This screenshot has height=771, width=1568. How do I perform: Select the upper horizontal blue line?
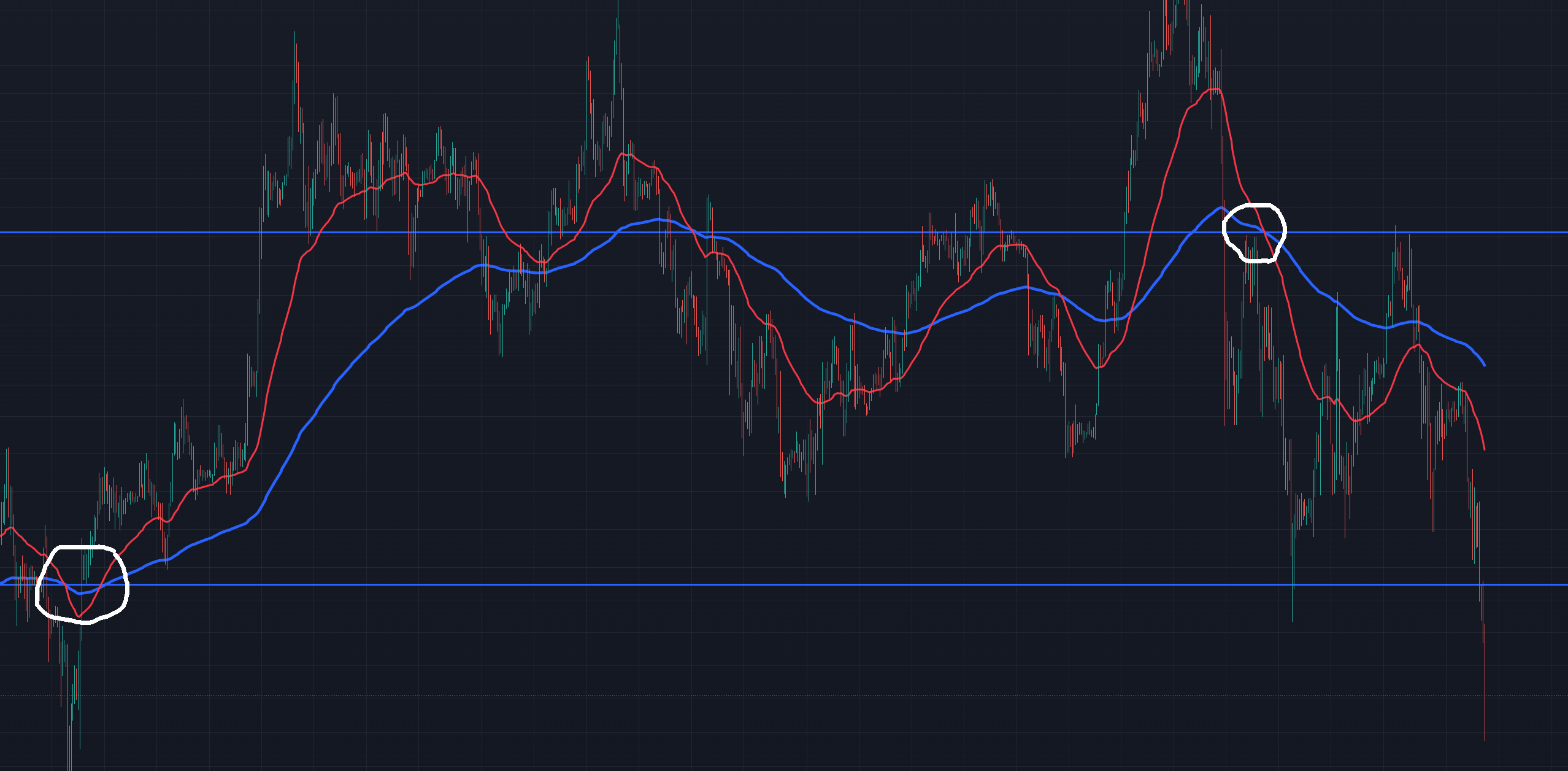coord(184,233)
